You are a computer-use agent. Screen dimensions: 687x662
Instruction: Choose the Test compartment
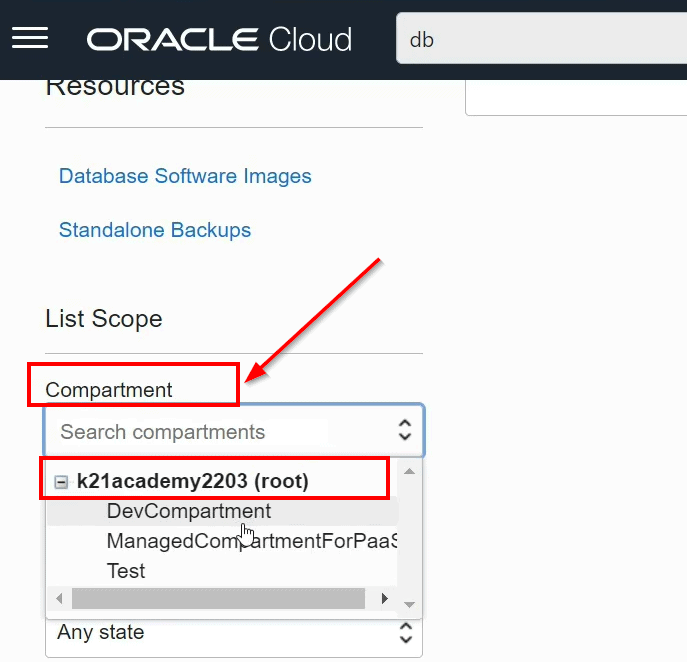(x=126, y=571)
